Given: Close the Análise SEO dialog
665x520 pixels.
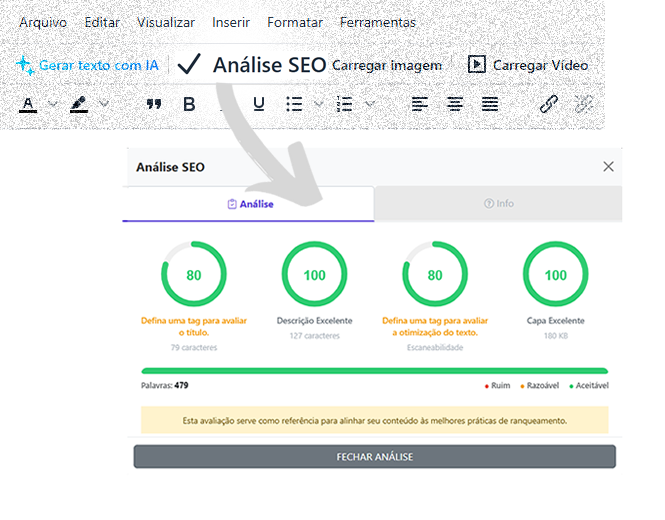Looking at the screenshot, I should [608, 167].
